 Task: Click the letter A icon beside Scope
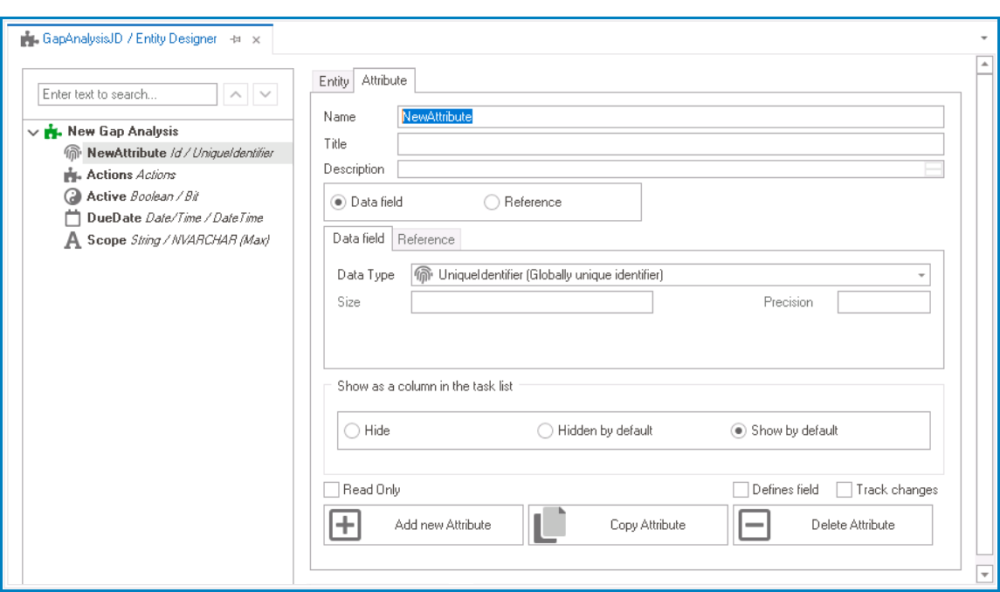click(x=72, y=241)
